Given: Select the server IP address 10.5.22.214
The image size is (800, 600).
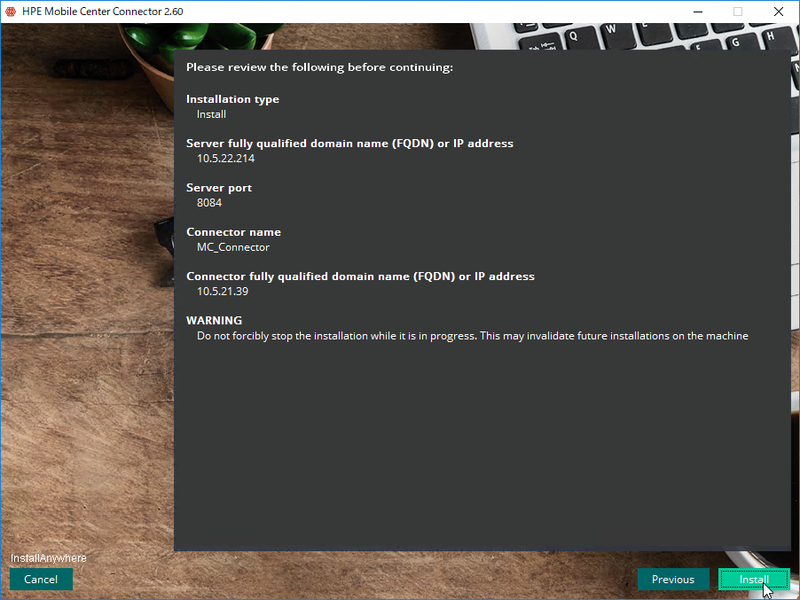Looking at the screenshot, I should (226, 158).
